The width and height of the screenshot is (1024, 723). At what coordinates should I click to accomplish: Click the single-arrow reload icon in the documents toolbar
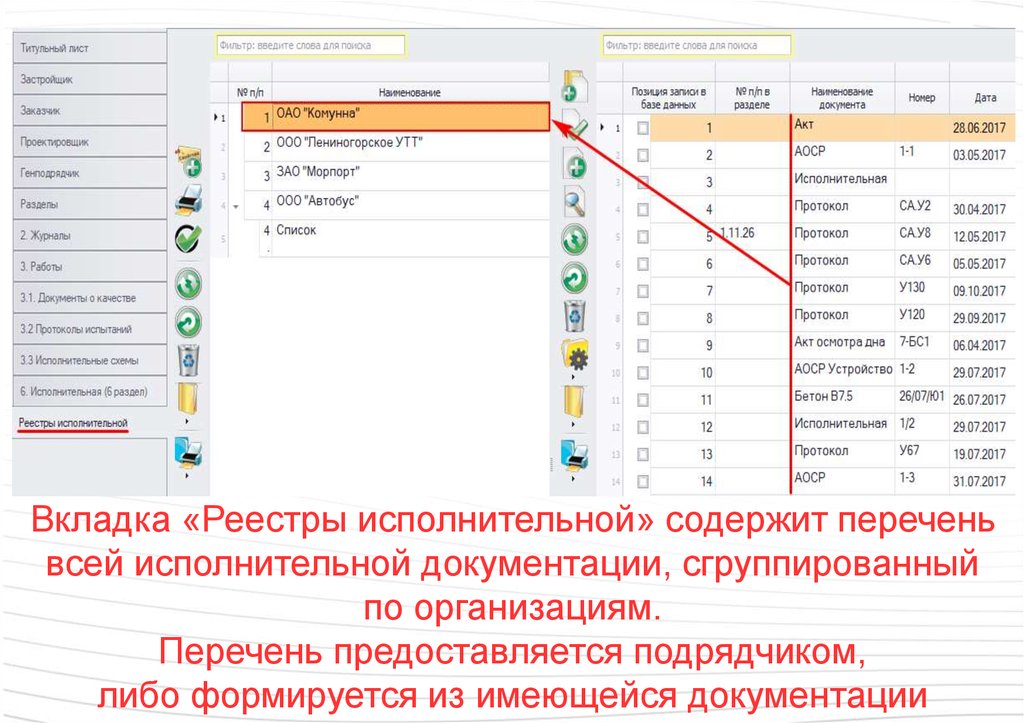pos(574,279)
